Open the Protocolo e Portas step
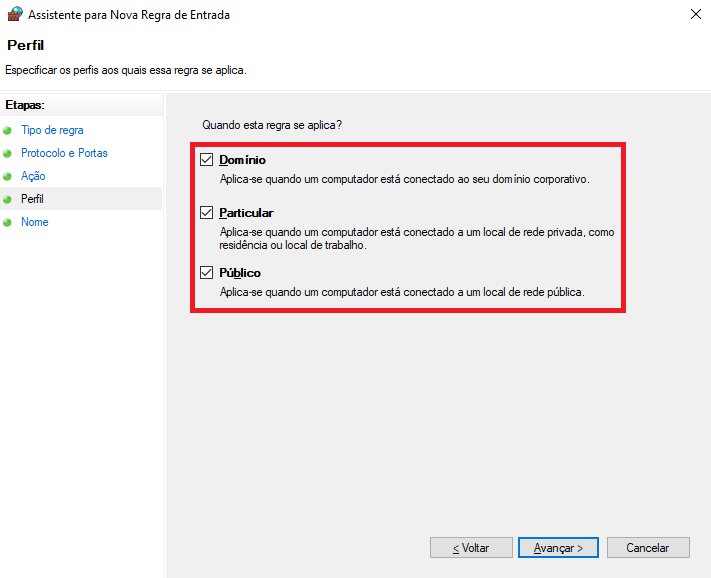Screen dimensions: 711x578 [64, 153]
